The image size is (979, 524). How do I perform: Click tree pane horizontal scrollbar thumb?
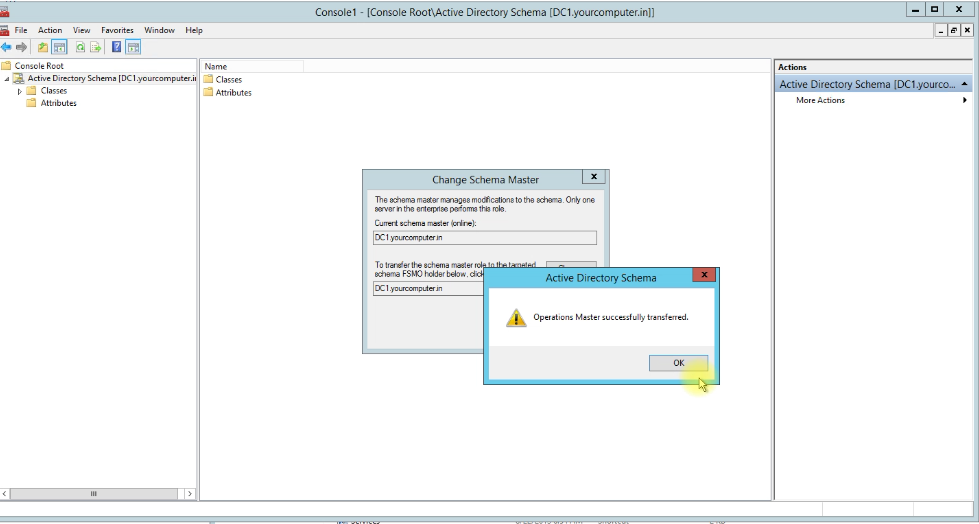pos(94,493)
